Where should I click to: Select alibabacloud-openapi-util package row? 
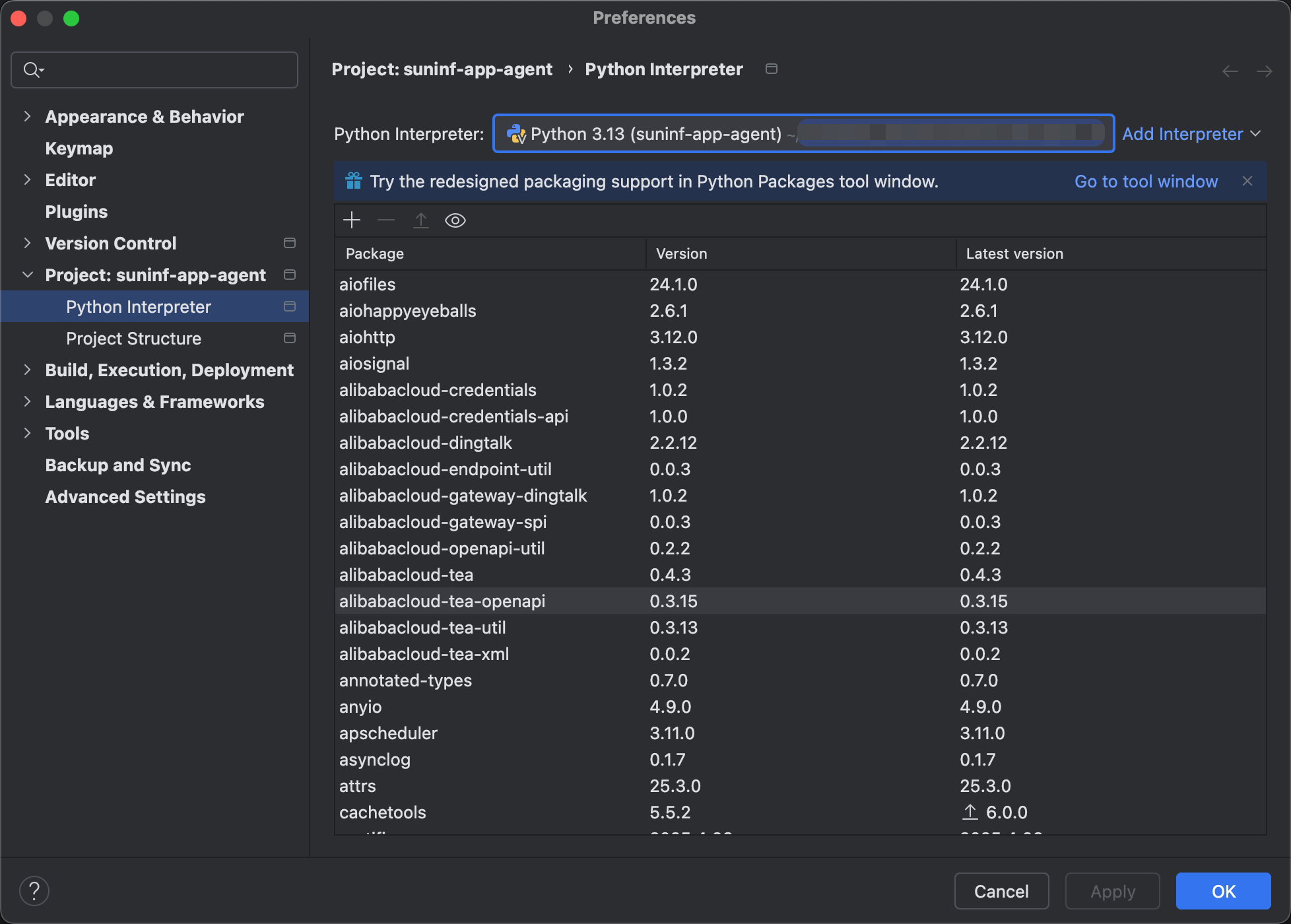pyautogui.click(x=801, y=548)
